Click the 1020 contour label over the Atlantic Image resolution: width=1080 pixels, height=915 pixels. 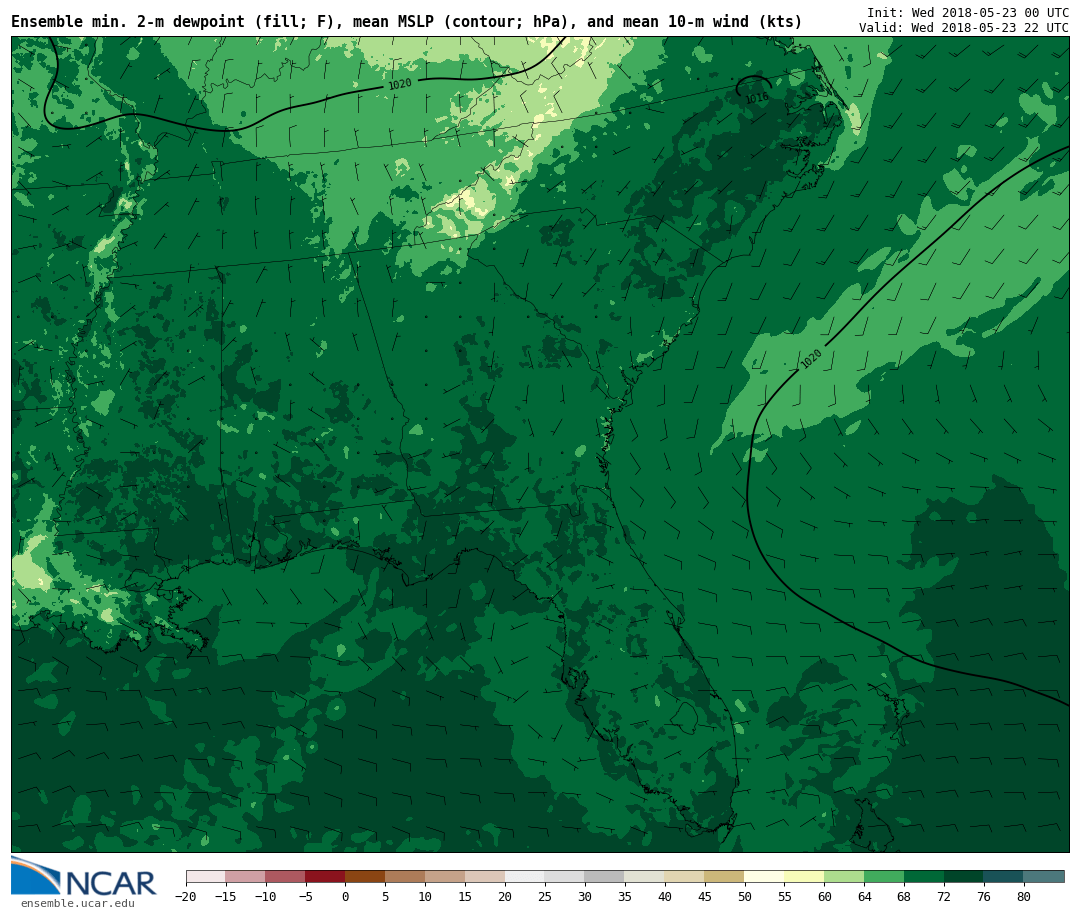[x=811, y=359]
